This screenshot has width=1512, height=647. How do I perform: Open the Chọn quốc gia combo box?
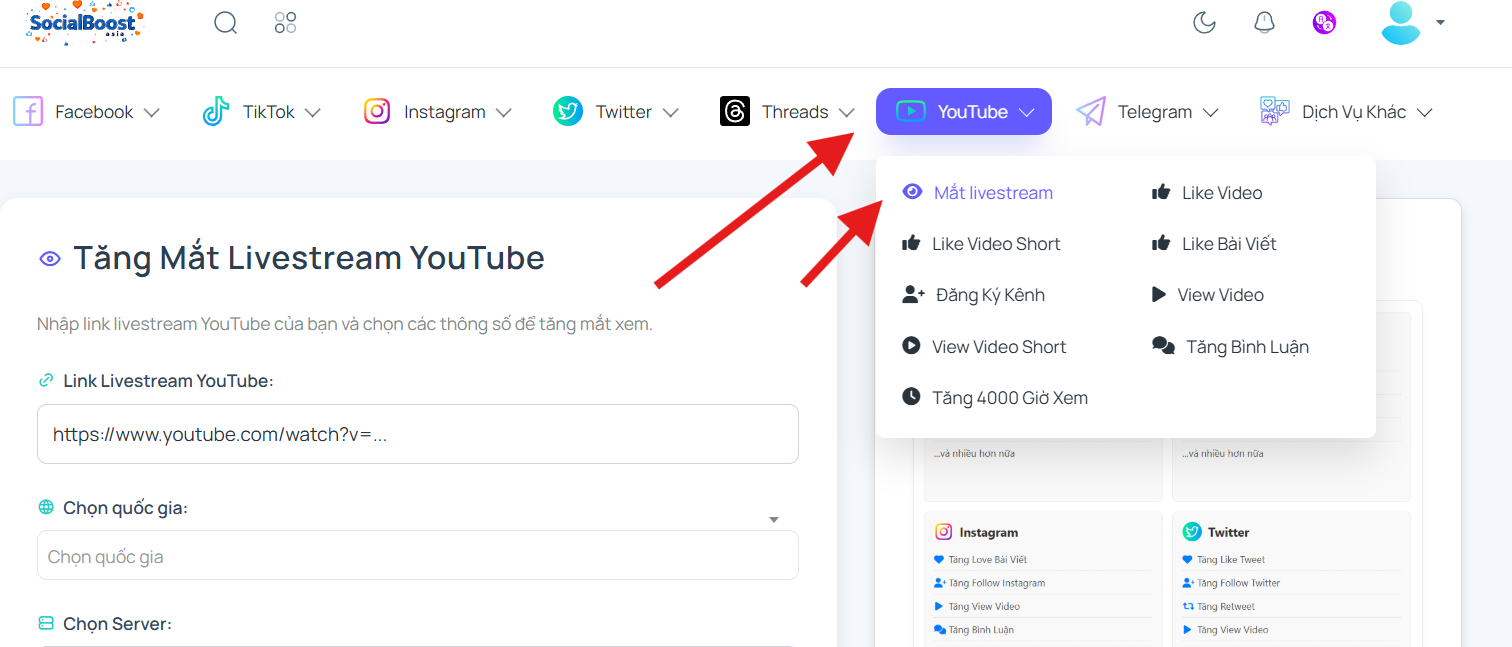[x=418, y=555]
